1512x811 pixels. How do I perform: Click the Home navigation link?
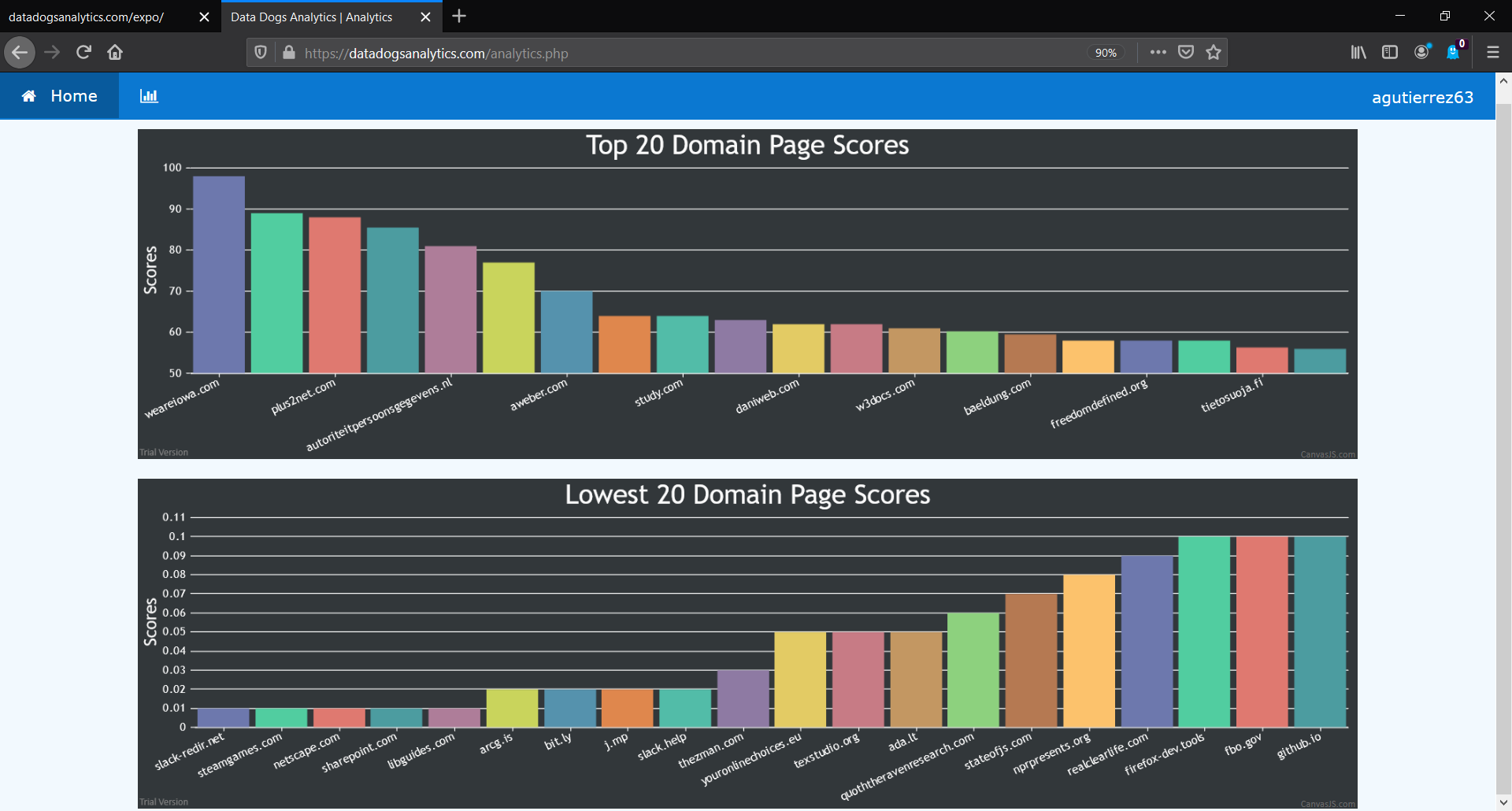[x=60, y=96]
